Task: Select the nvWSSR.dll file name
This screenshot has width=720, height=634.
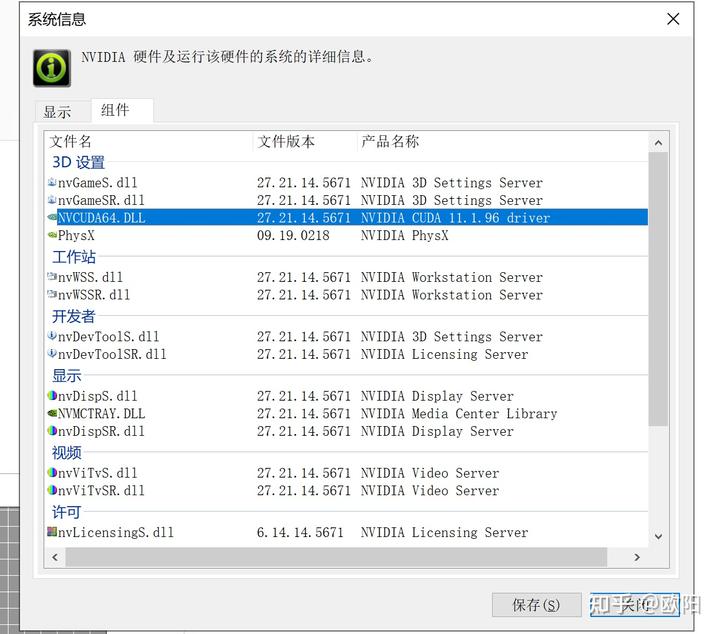Action: 94,295
